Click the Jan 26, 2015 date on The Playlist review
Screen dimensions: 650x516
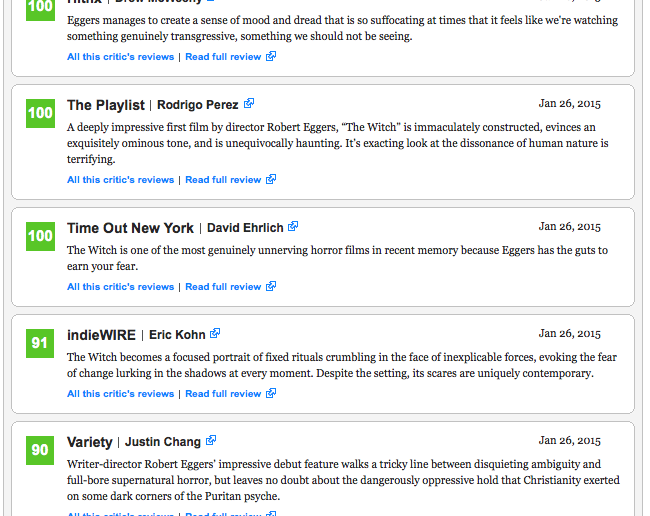pos(570,104)
